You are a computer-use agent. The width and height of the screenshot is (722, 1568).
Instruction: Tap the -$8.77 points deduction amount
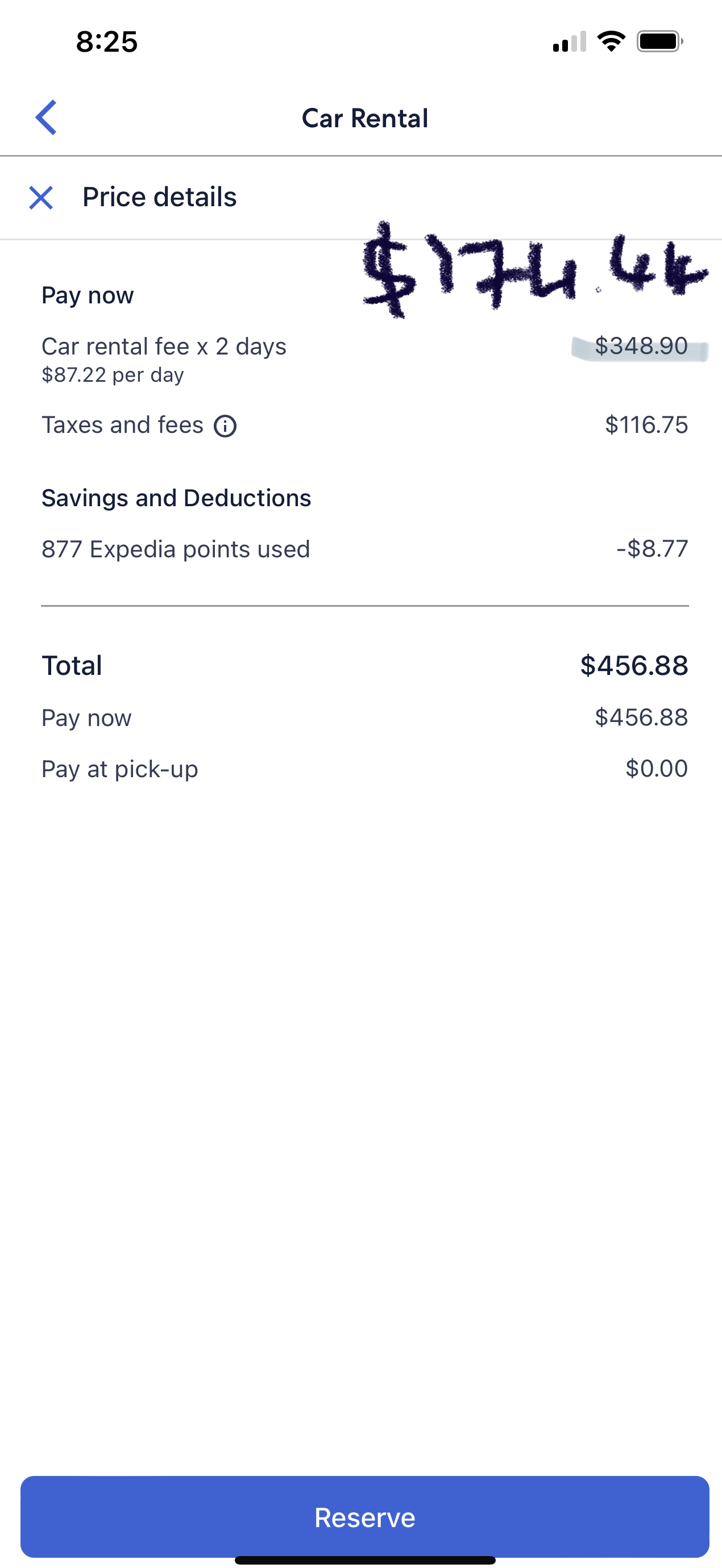coord(652,548)
